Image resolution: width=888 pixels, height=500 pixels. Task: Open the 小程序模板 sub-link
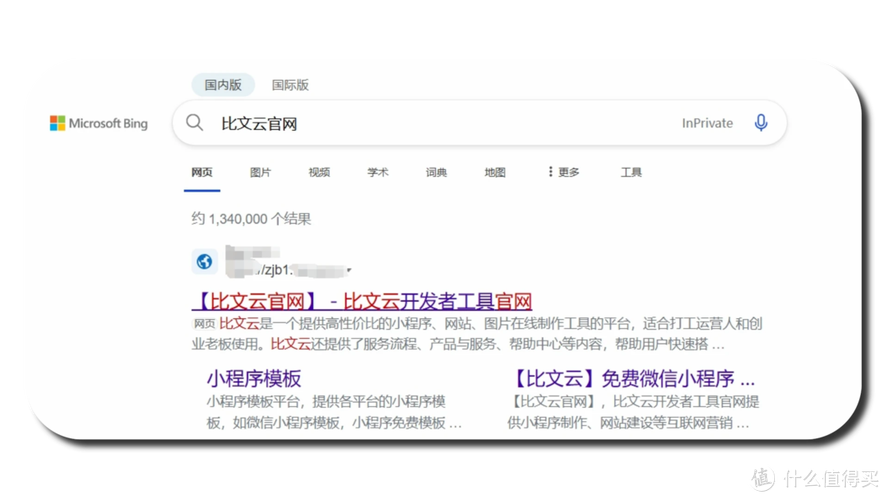click(x=254, y=378)
